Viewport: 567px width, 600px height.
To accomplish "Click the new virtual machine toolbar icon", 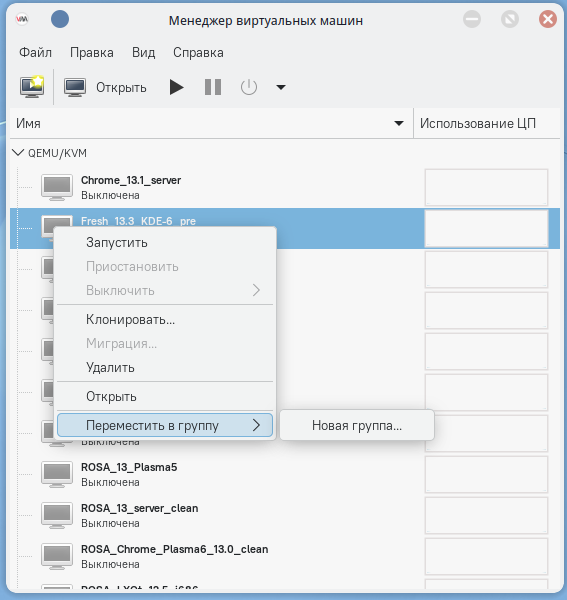I will (32, 87).
